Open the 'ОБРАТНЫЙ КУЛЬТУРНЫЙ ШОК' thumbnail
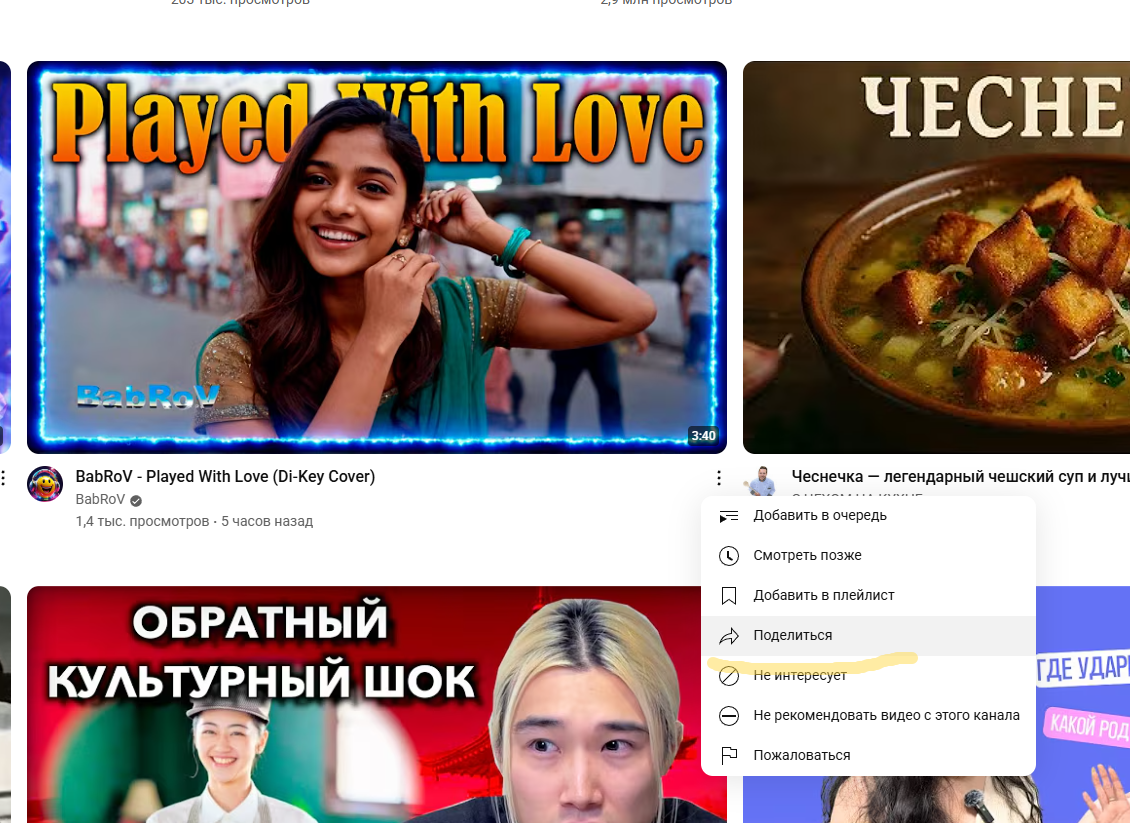 pyautogui.click(x=377, y=704)
